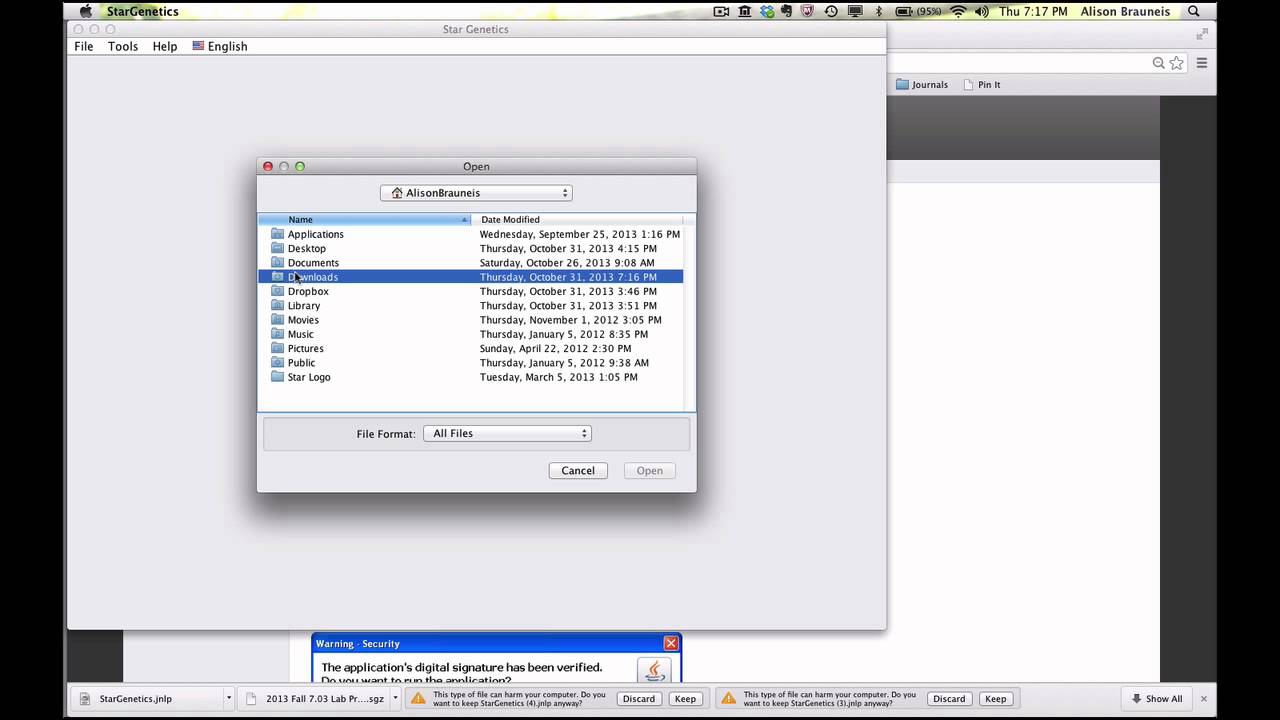
Task: Open the volume control icon
Action: click(x=981, y=12)
